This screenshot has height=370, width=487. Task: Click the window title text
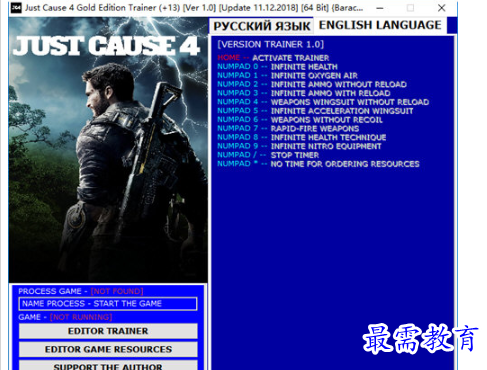194,8
